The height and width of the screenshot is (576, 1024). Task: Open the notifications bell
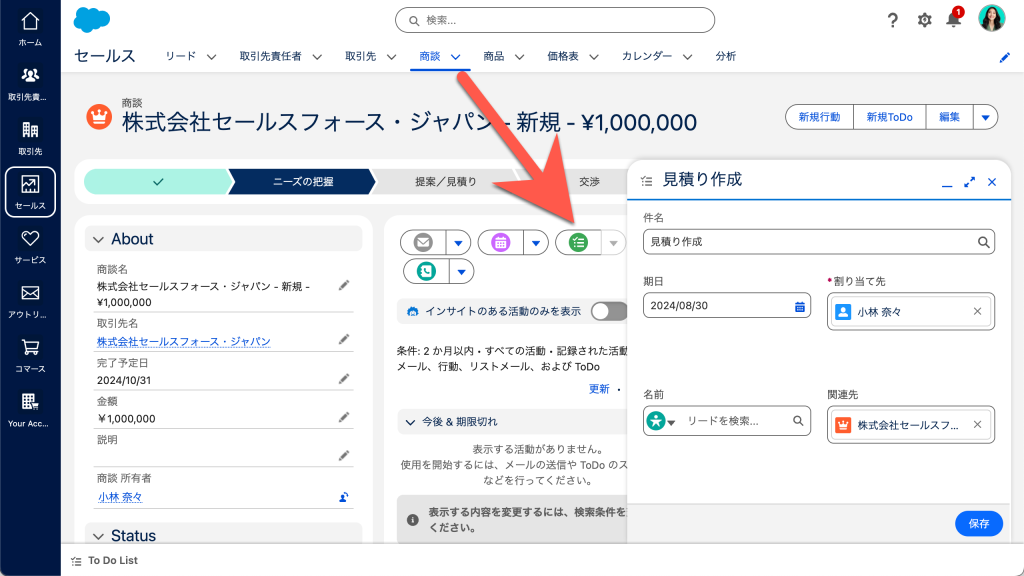(x=954, y=18)
